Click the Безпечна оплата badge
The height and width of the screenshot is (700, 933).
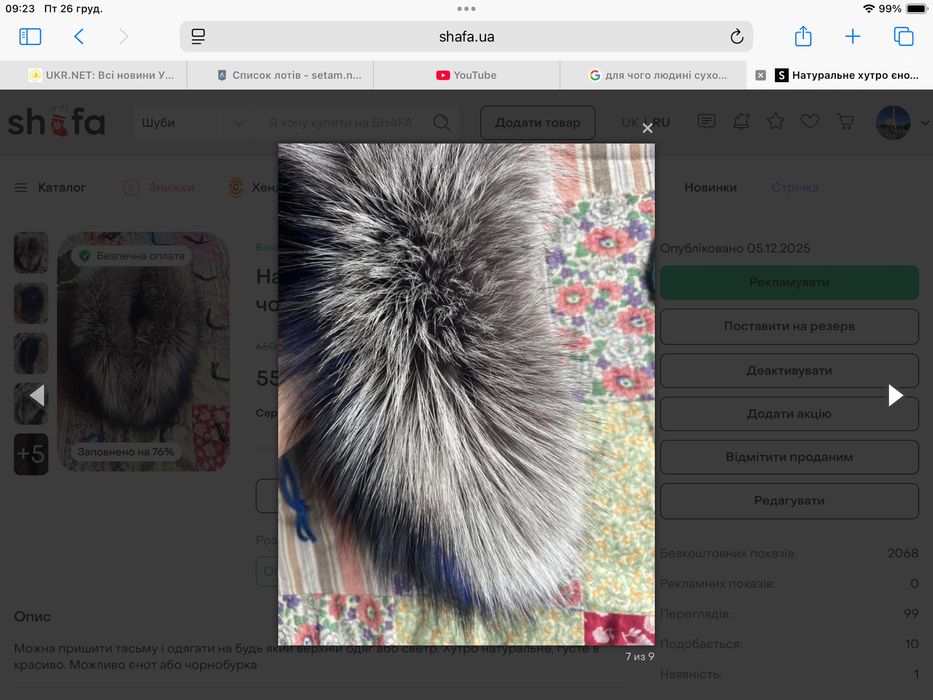[x=132, y=256]
